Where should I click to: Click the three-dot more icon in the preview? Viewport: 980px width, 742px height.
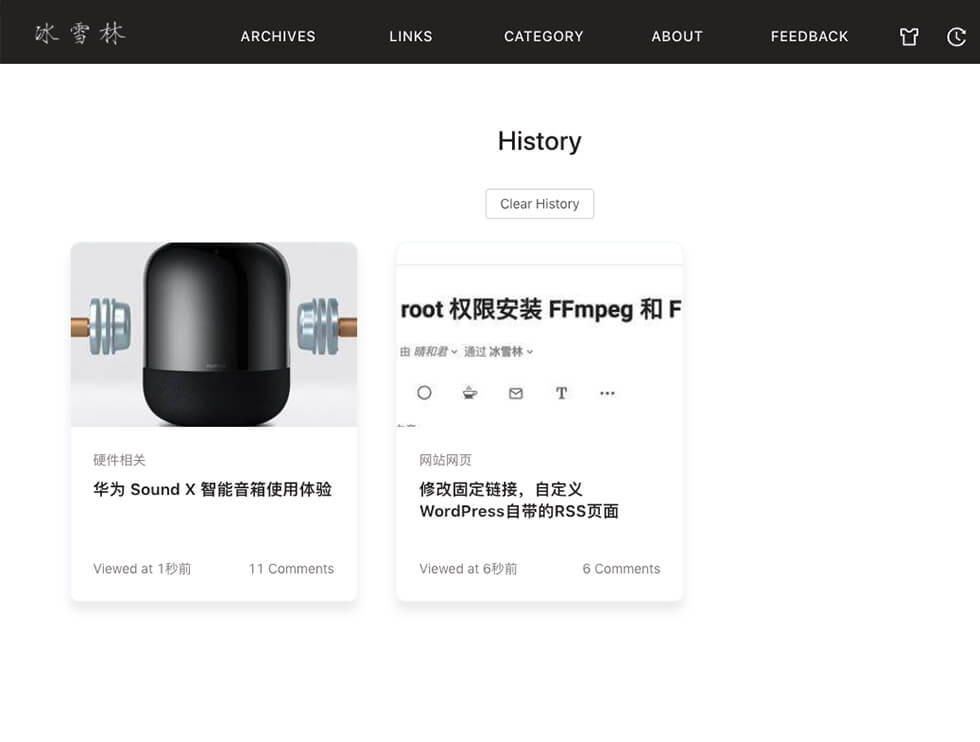point(607,393)
